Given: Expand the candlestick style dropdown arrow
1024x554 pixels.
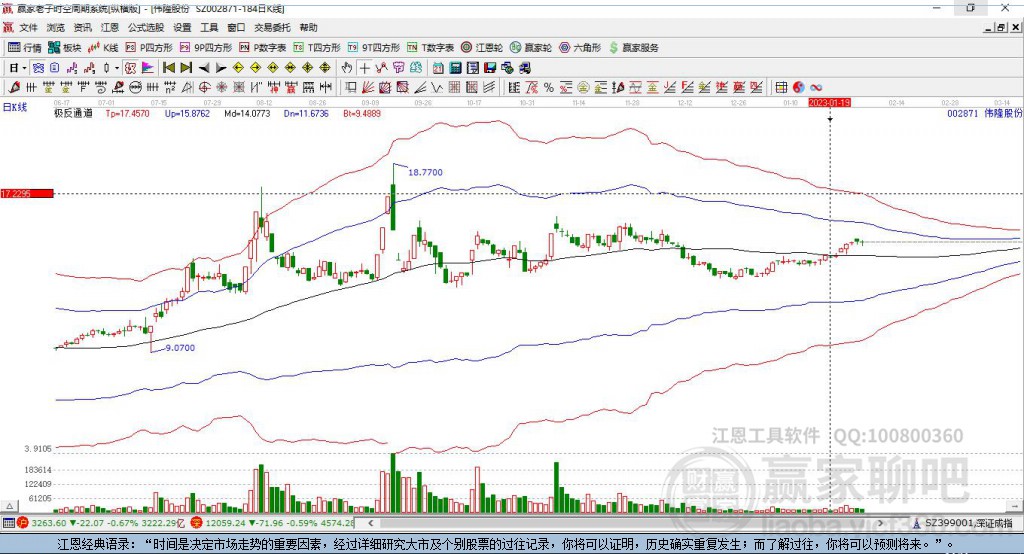Looking at the screenshot, I should click(117, 68).
